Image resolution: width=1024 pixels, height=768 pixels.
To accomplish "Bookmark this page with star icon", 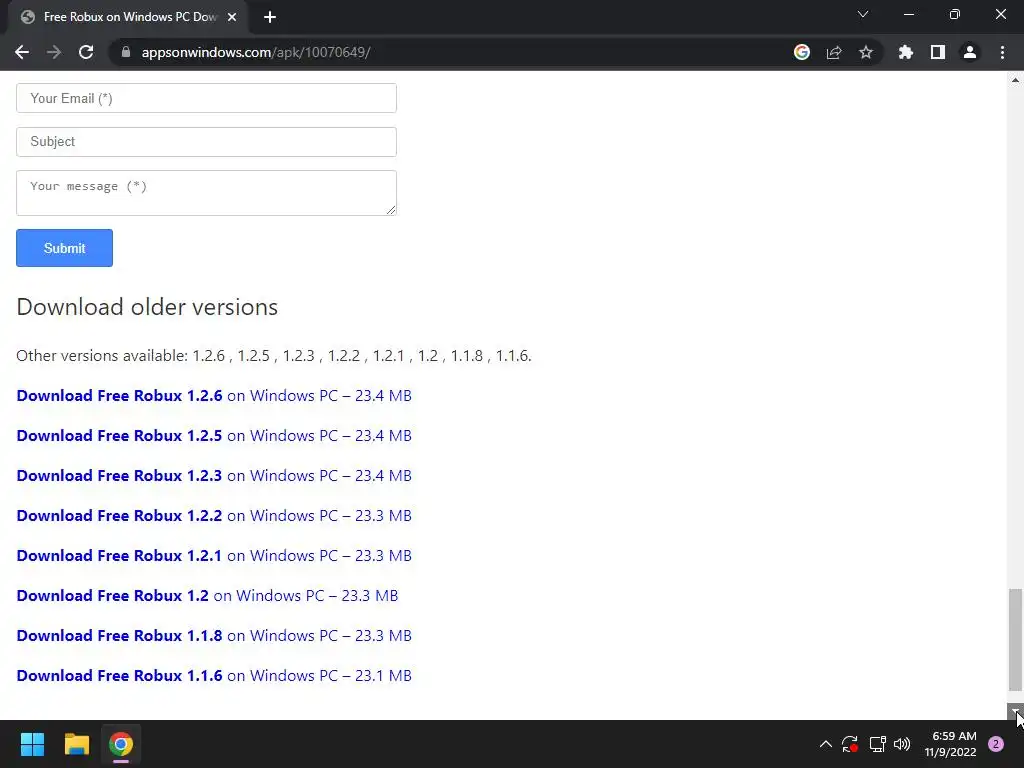I will pyautogui.click(x=865, y=52).
